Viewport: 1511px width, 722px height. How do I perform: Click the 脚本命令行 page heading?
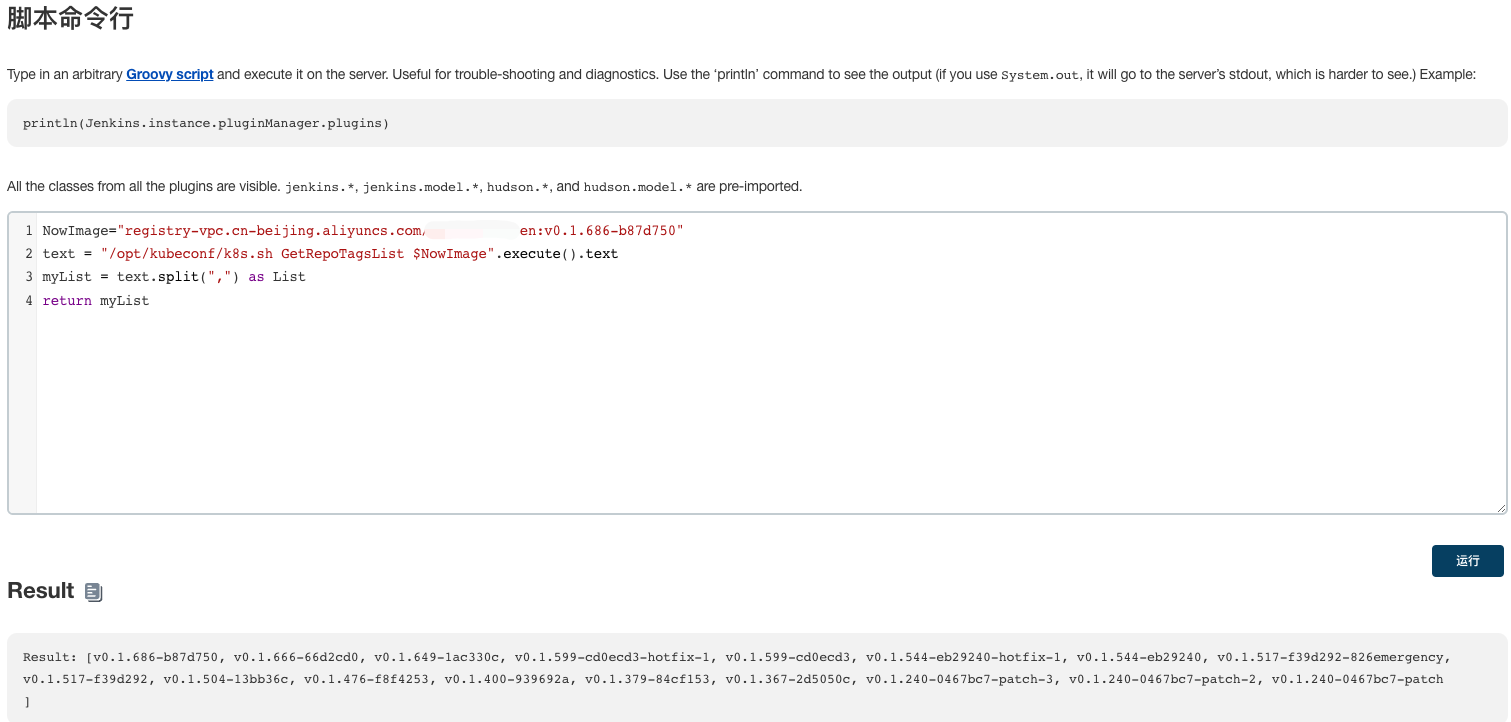70,18
